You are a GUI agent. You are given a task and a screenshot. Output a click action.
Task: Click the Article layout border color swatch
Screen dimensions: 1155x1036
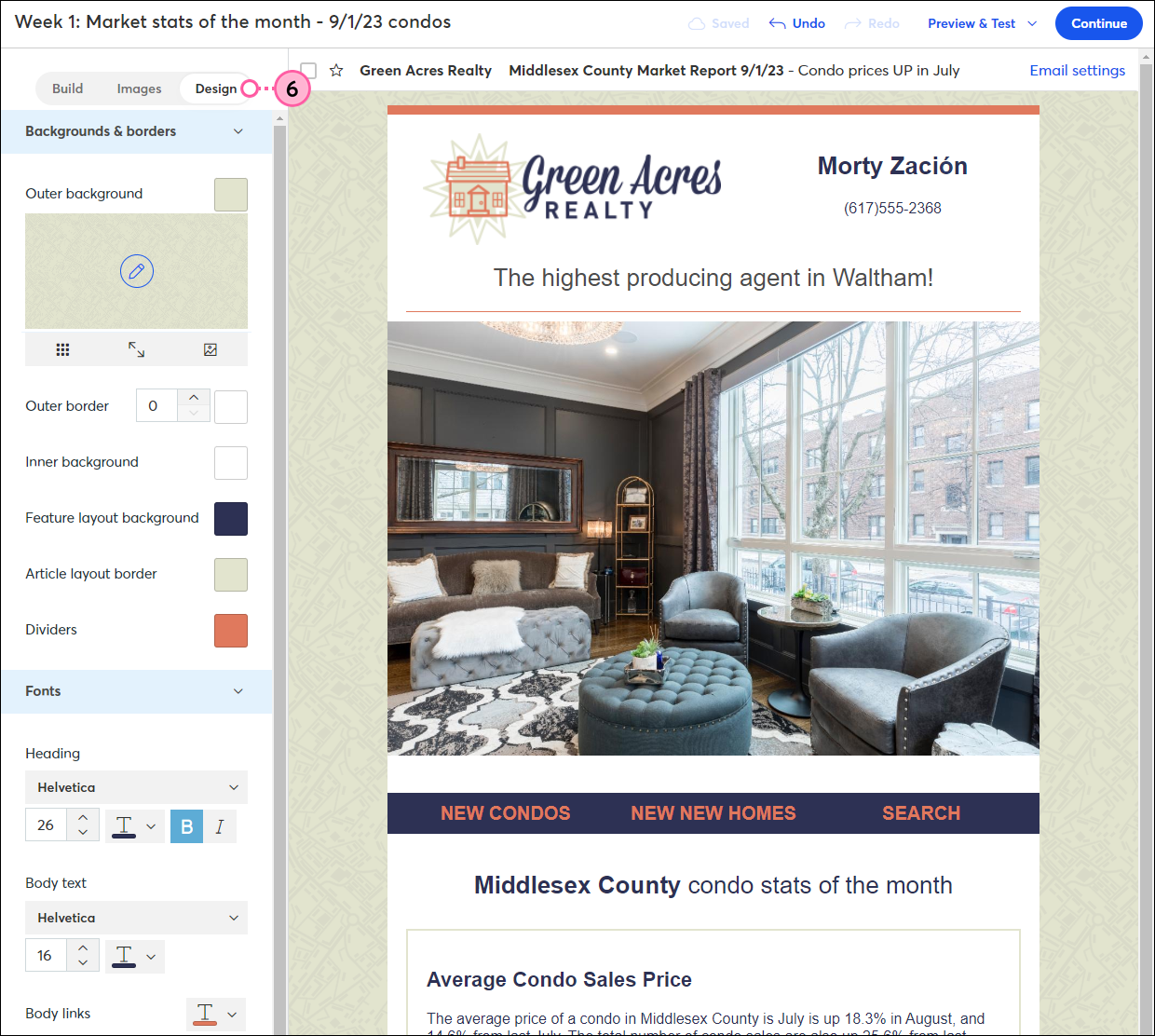tap(231, 575)
